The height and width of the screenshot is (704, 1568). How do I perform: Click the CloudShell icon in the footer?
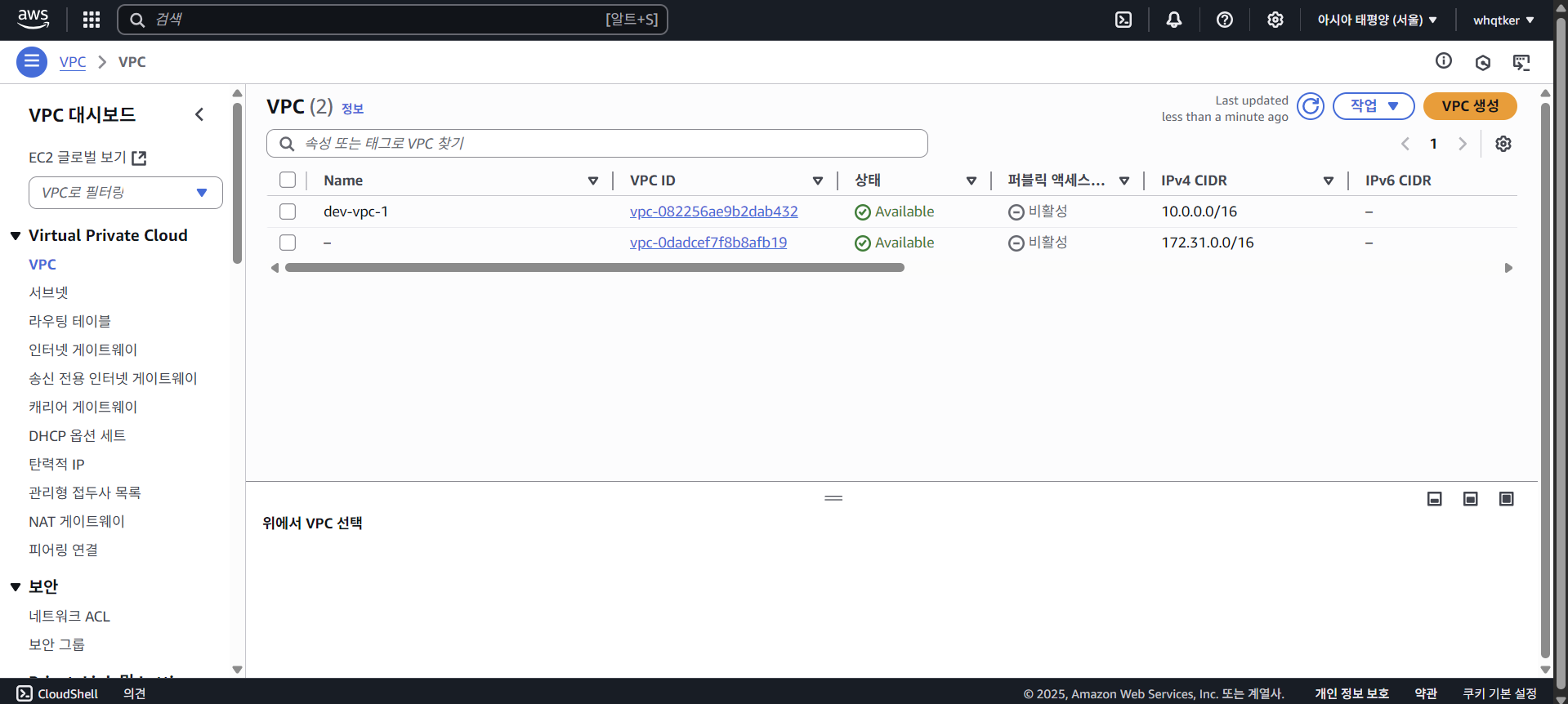coord(25,693)
